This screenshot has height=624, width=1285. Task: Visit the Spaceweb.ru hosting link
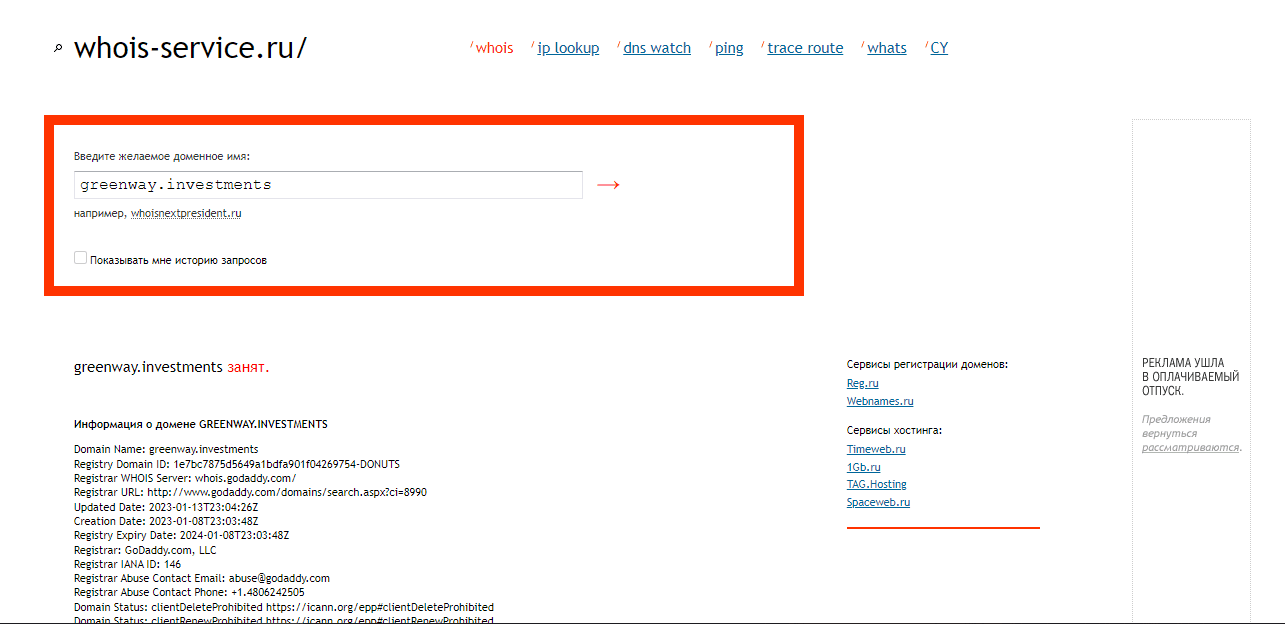tap(878, 502)
